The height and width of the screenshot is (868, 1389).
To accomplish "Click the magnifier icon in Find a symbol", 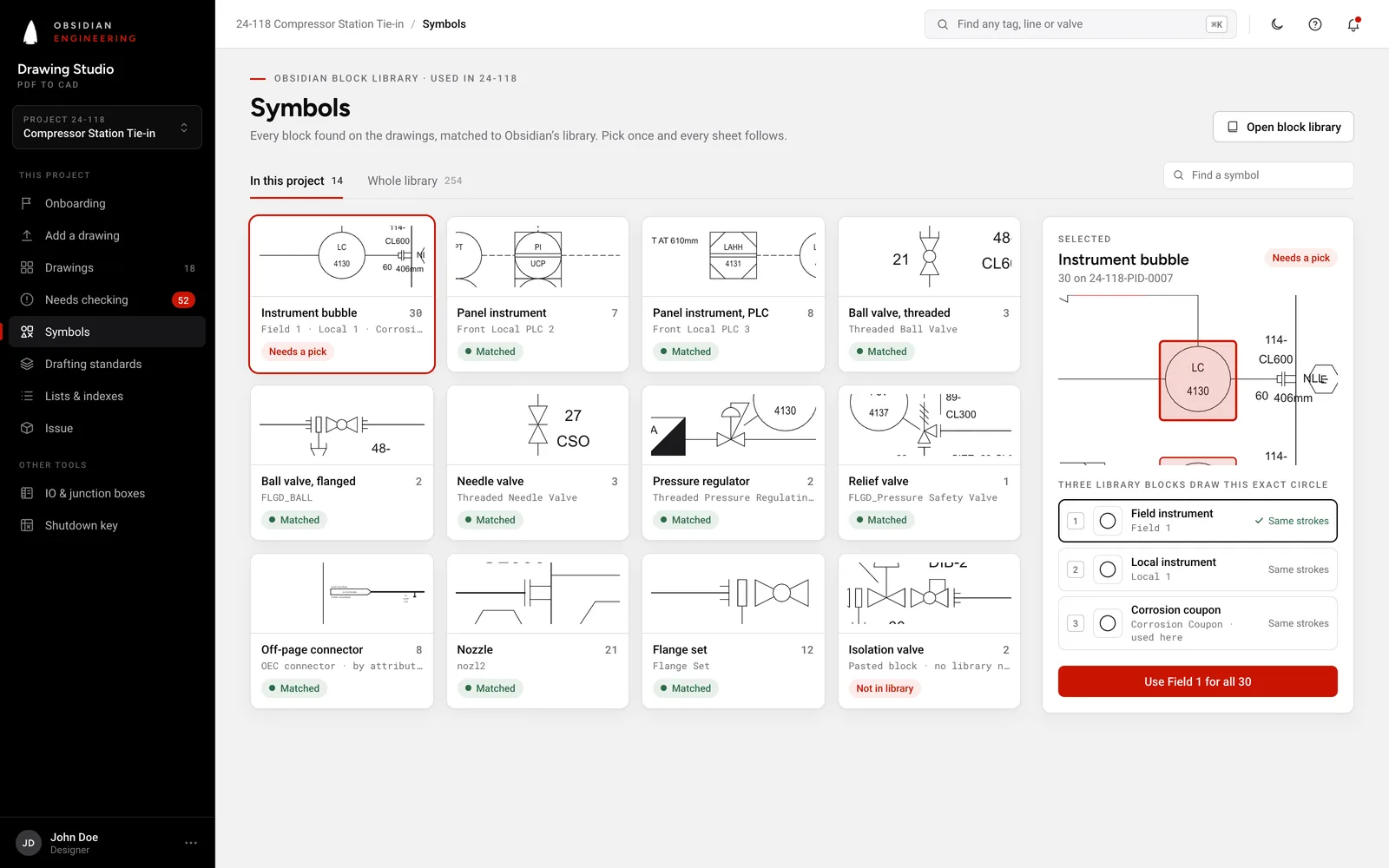I will 1179,175.
